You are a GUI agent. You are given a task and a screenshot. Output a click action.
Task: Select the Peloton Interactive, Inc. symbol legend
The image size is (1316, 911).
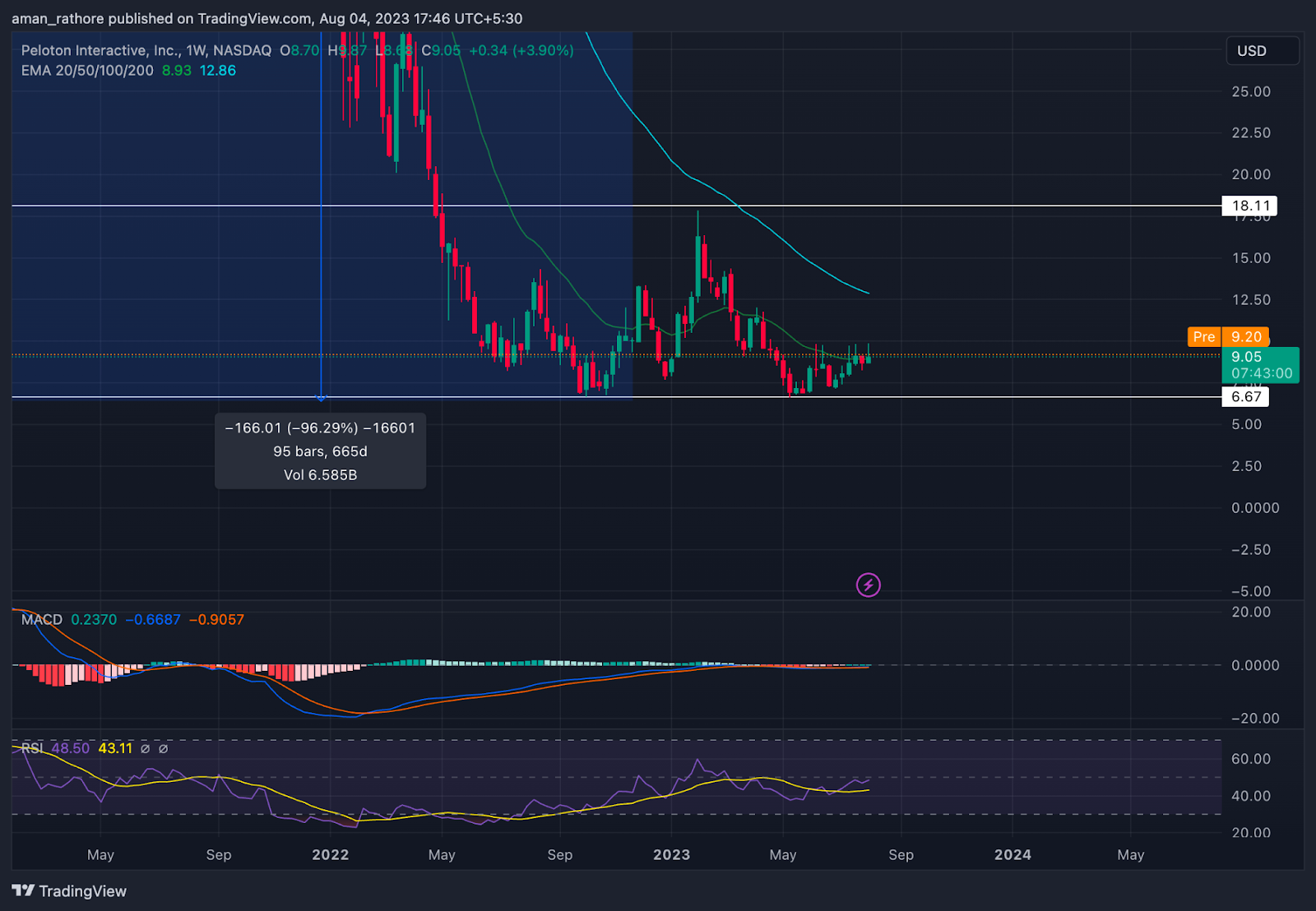click(x=146, y=50)
